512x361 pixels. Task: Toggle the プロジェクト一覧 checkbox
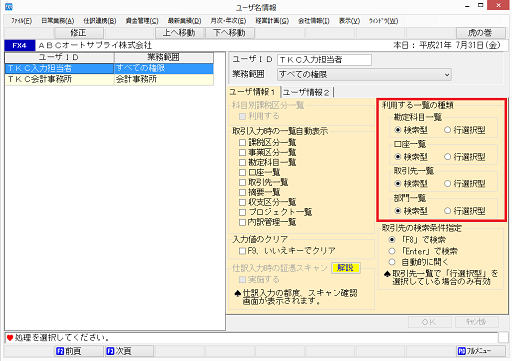point(242,212)
